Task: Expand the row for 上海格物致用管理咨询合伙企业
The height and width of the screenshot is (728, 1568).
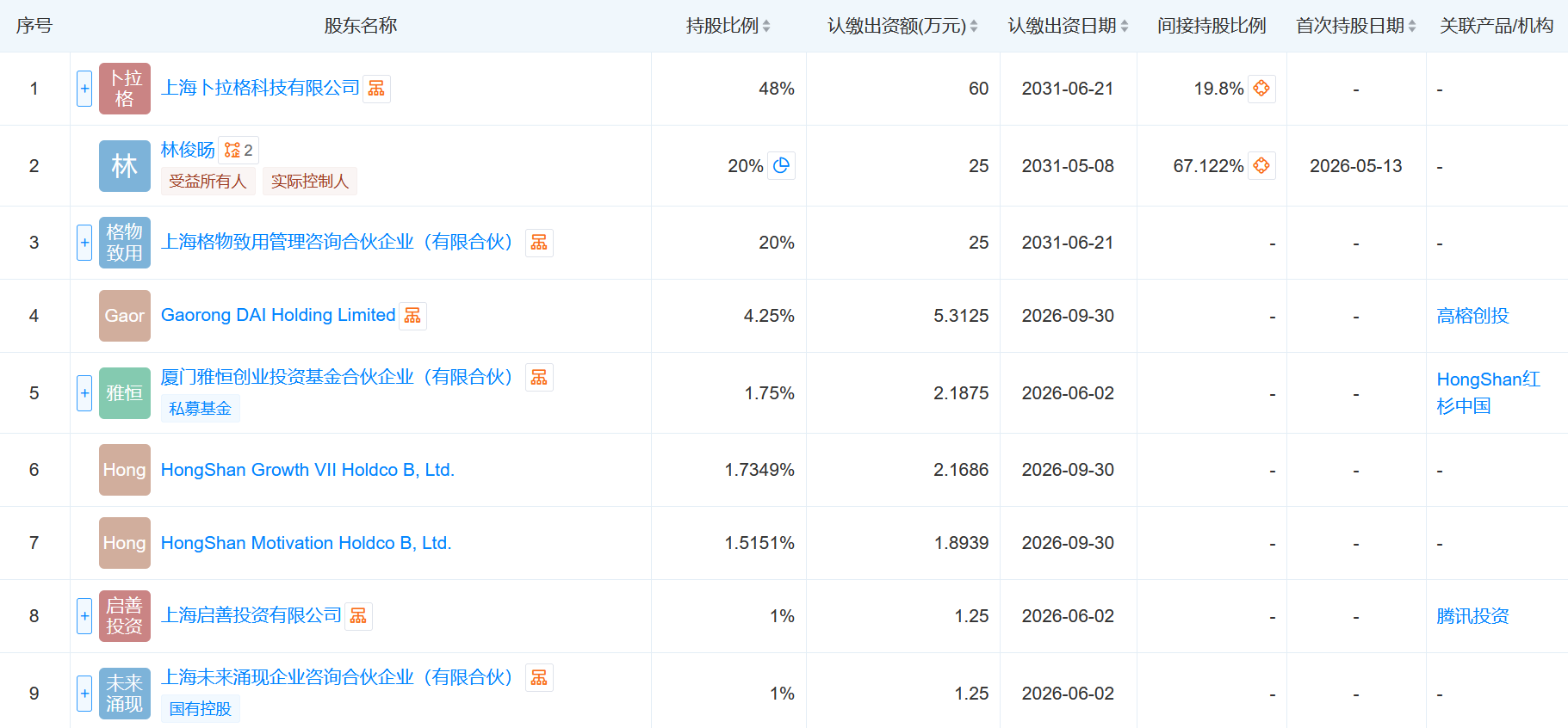Action: [x=84, y=243]
